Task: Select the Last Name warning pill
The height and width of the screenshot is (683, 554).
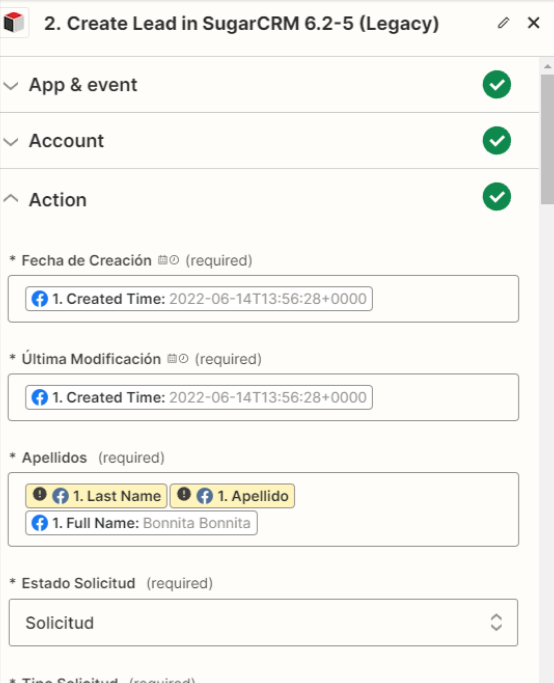Action: (x=96, y=496)
